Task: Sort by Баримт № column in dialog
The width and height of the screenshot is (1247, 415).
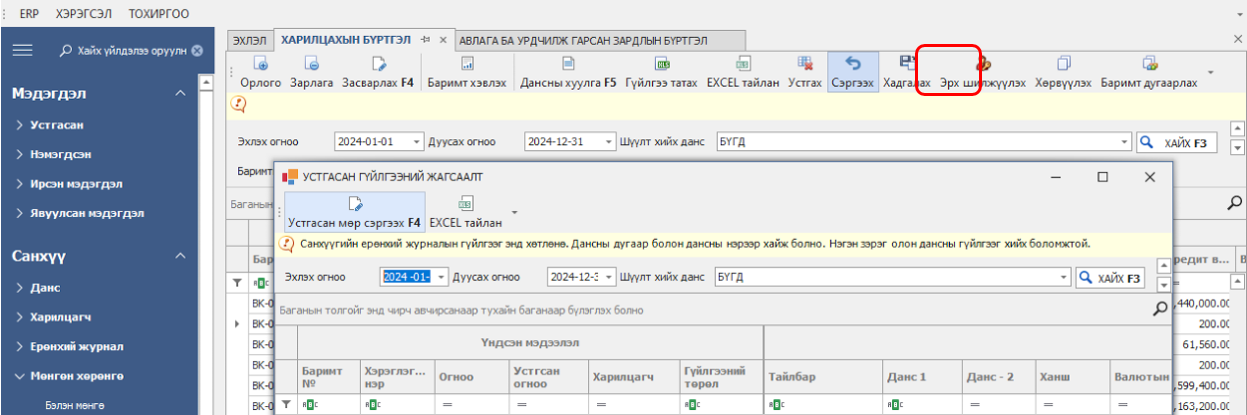Action: 328,377
